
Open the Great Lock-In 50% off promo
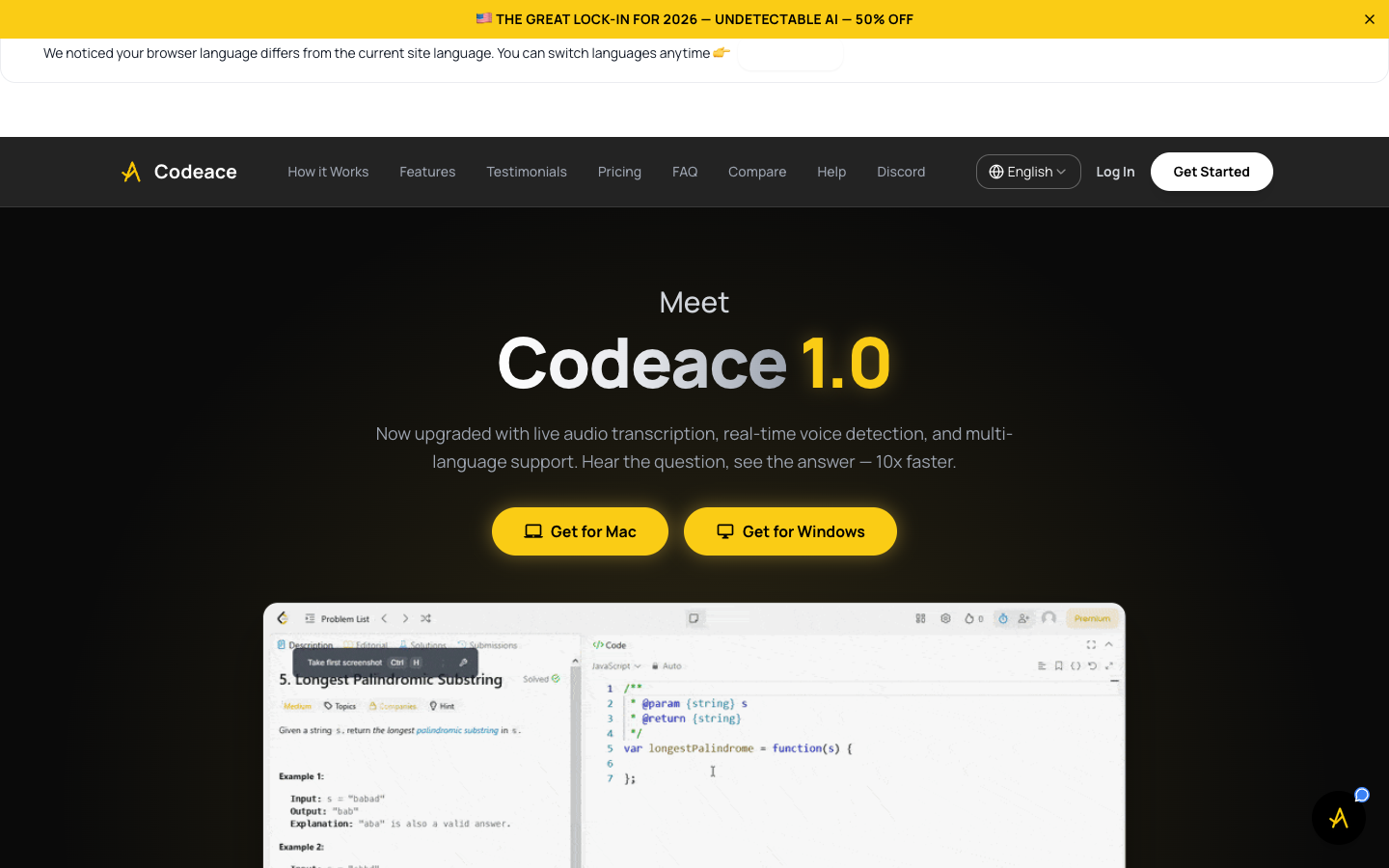coord(694,19)
